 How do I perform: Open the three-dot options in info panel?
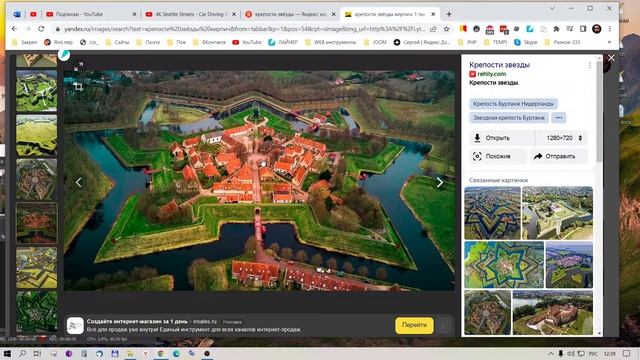pos(589,65)
